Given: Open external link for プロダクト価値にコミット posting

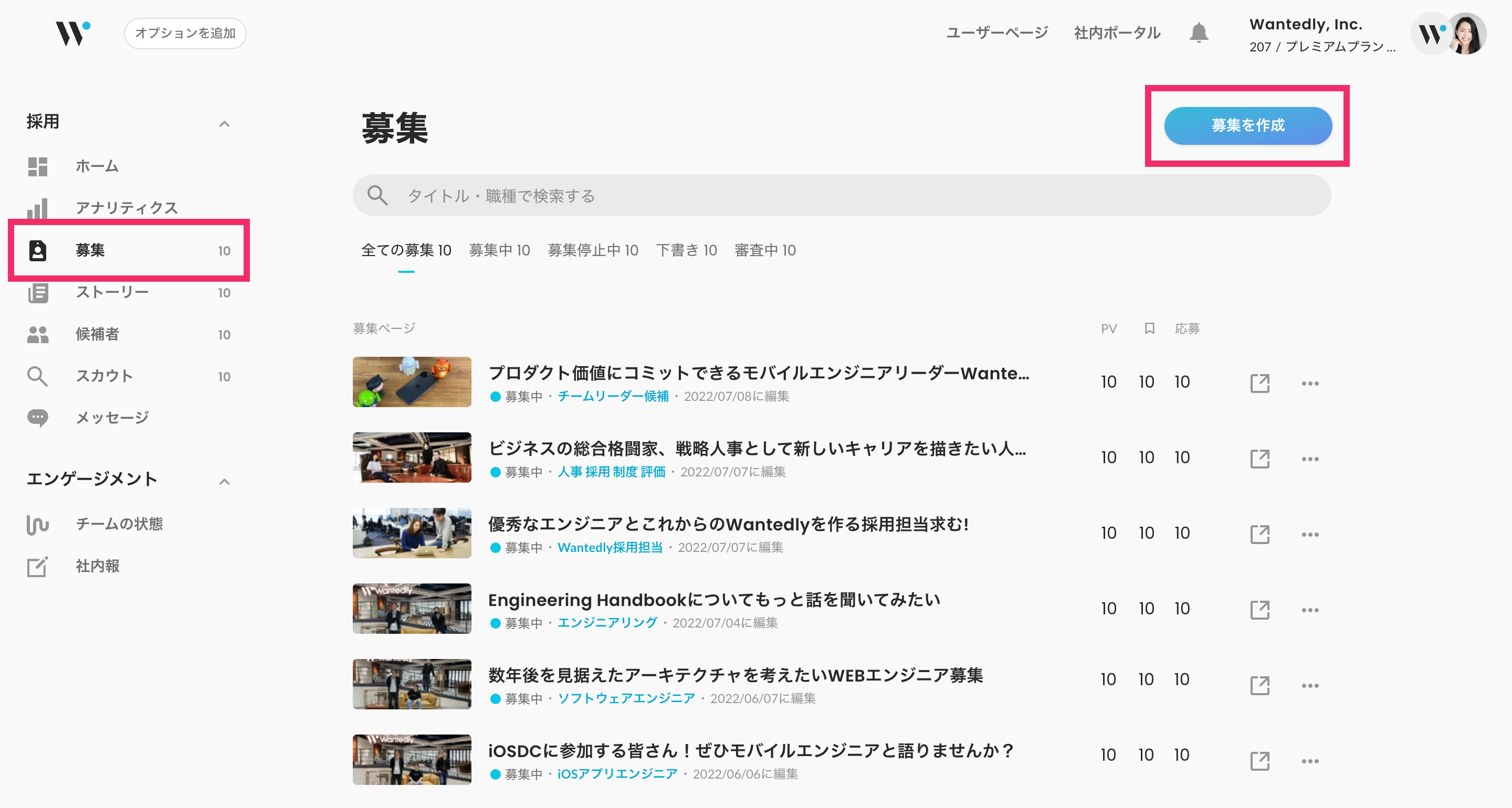Looking at the screenshot, I should (x=1259, y=383).
